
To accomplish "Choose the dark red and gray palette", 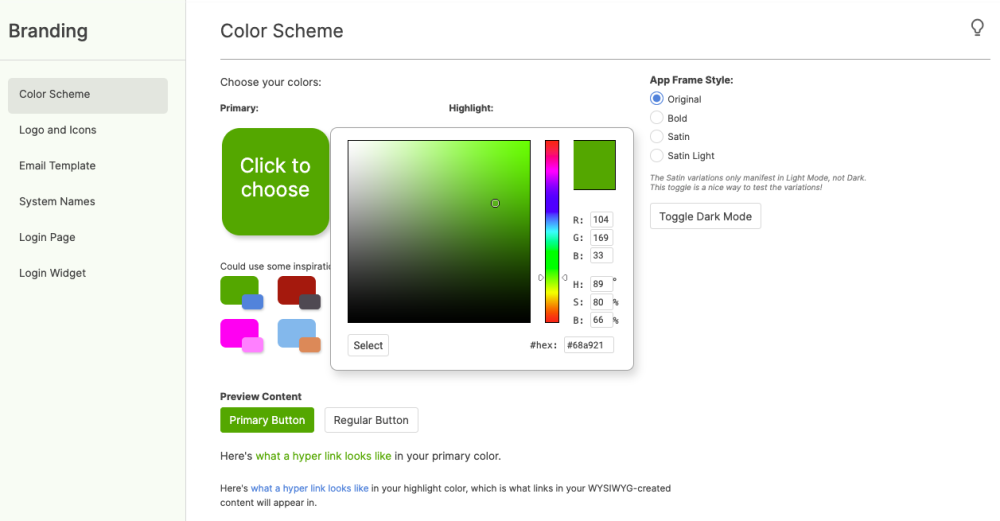I will point(298,292).
